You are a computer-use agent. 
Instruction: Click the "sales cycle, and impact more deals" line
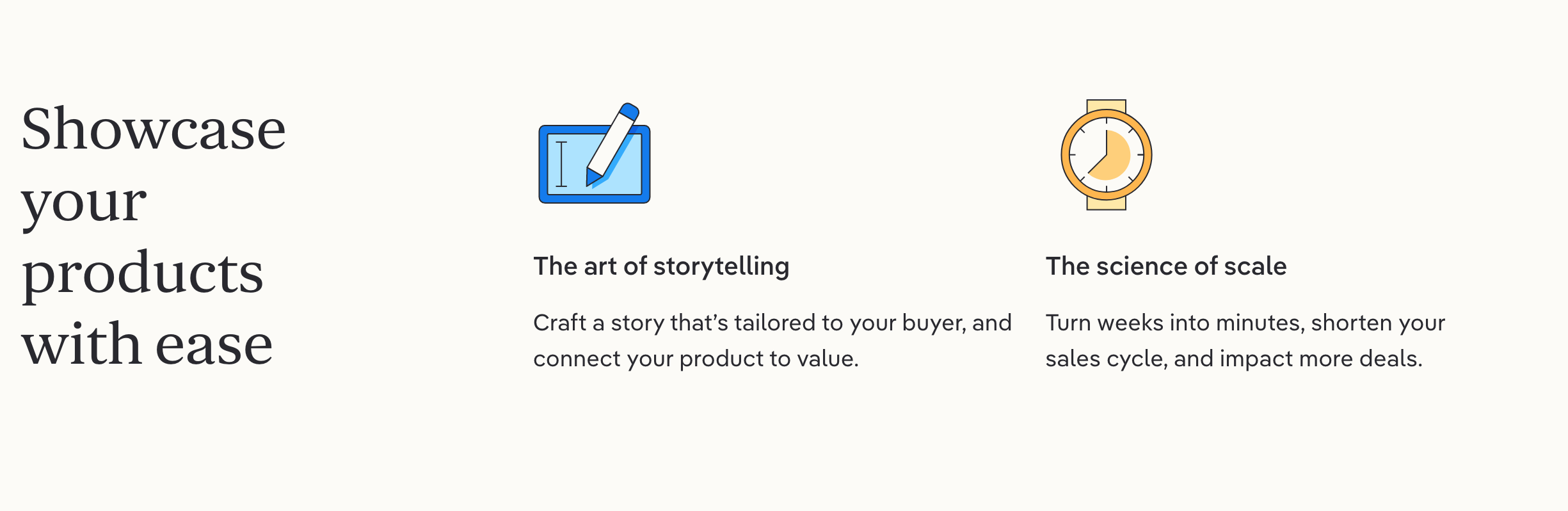tap(1233, 359)
